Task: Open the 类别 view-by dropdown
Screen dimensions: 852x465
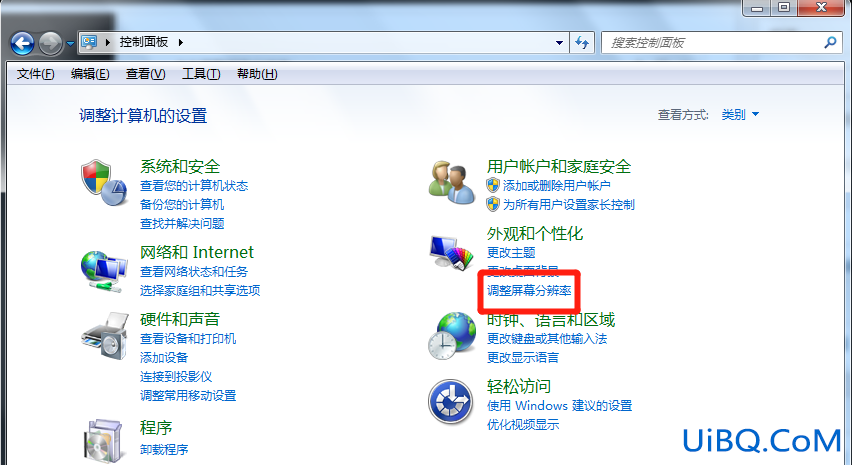Action: click(740, 115)
